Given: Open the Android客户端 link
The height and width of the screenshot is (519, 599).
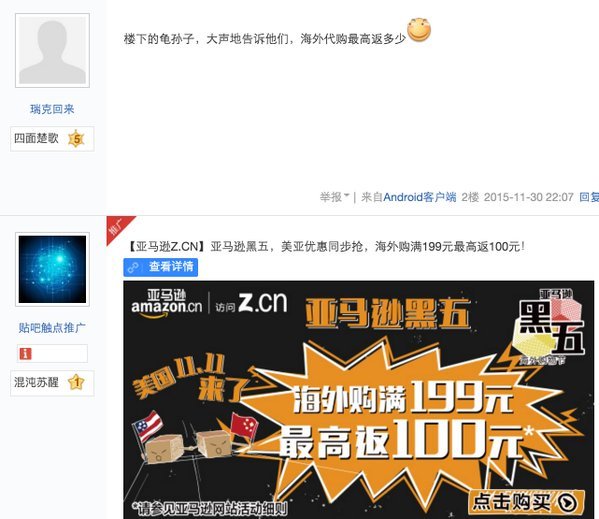Looking at the screenshot, I should coord(419,197).
